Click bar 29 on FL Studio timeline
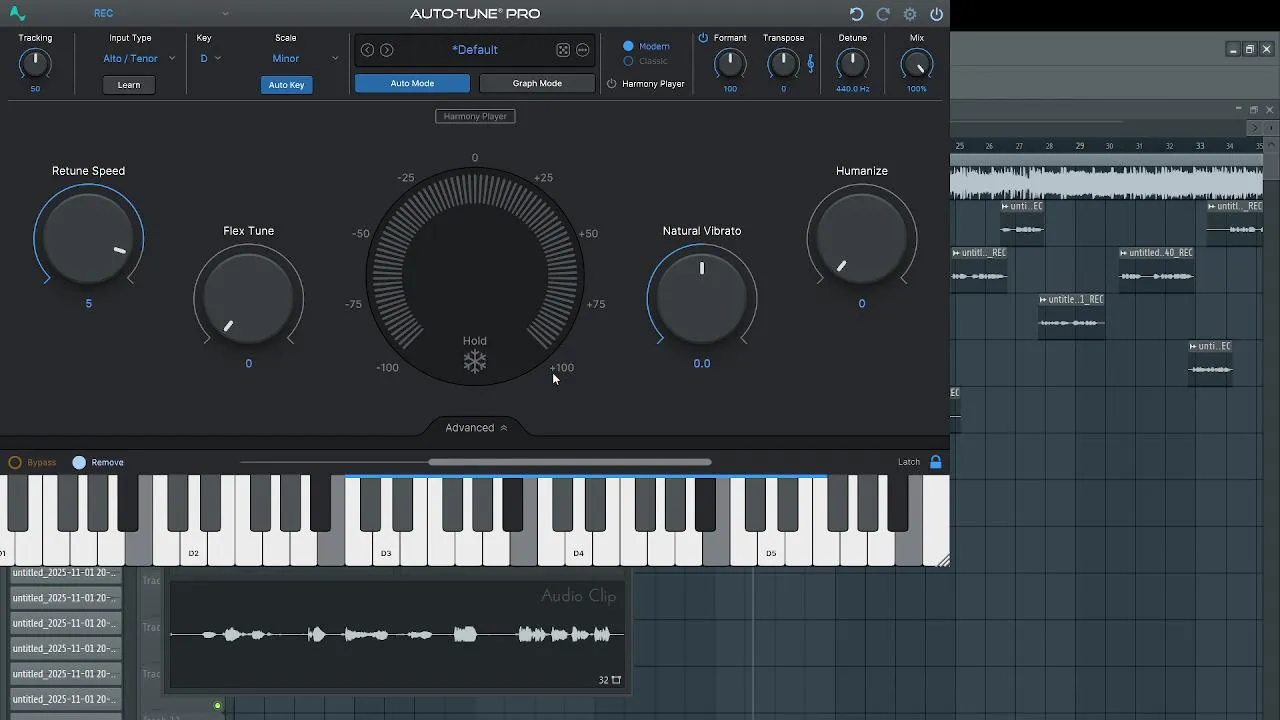Screen dimensions: 1280x720 (x=1079, y=146)
